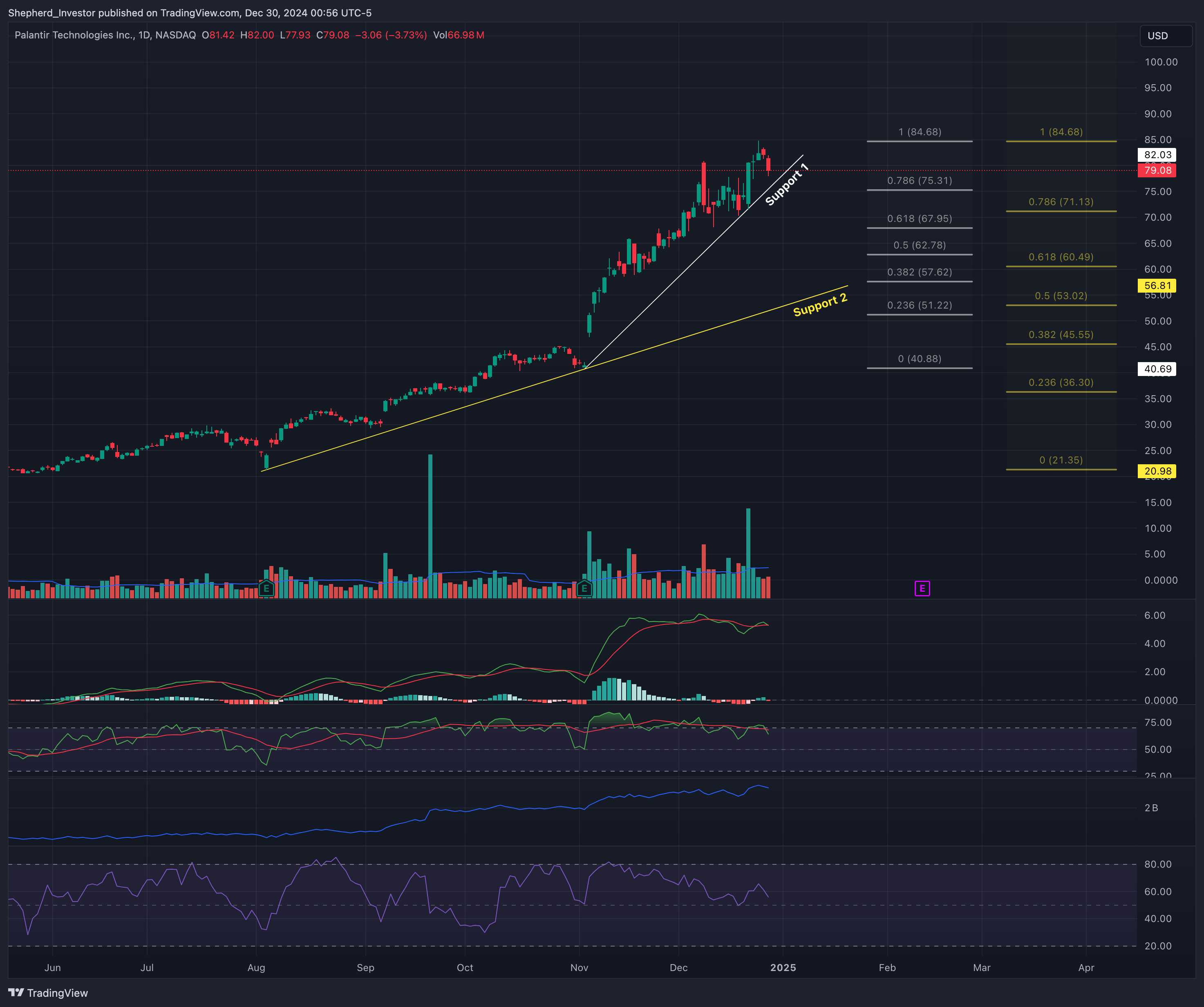Viewport: 1204px width, 1007px height.
Task: Select the 'Support 1' trendline label
Action: 787,184
